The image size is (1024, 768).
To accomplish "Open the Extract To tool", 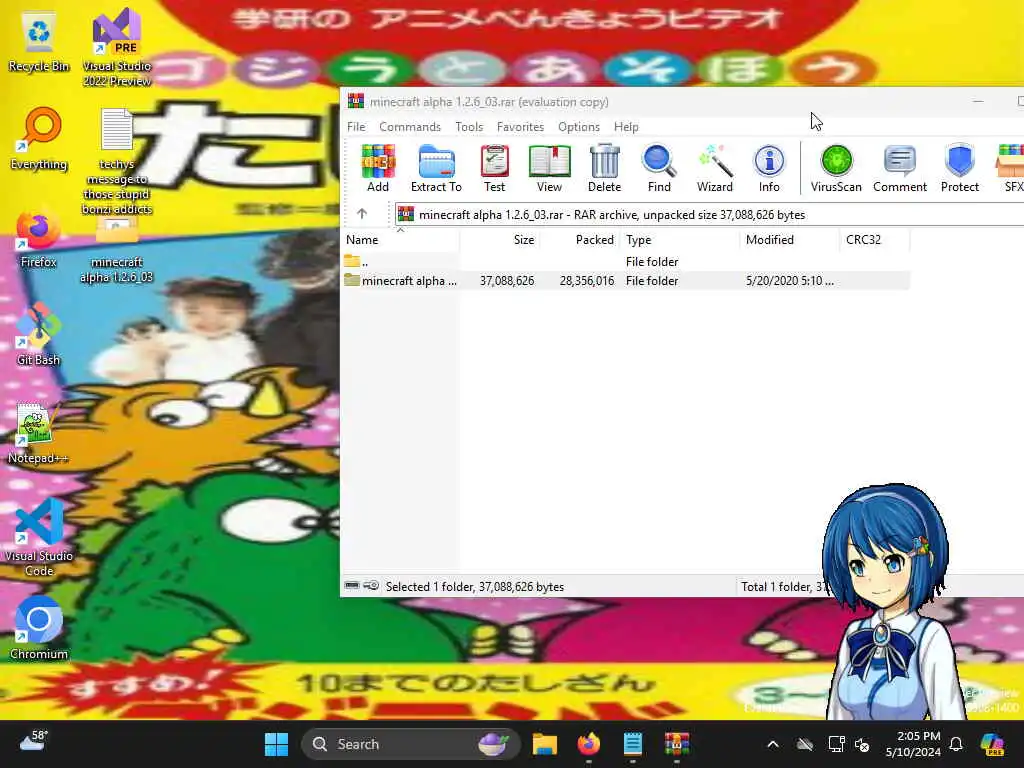I will click(436, 168).
